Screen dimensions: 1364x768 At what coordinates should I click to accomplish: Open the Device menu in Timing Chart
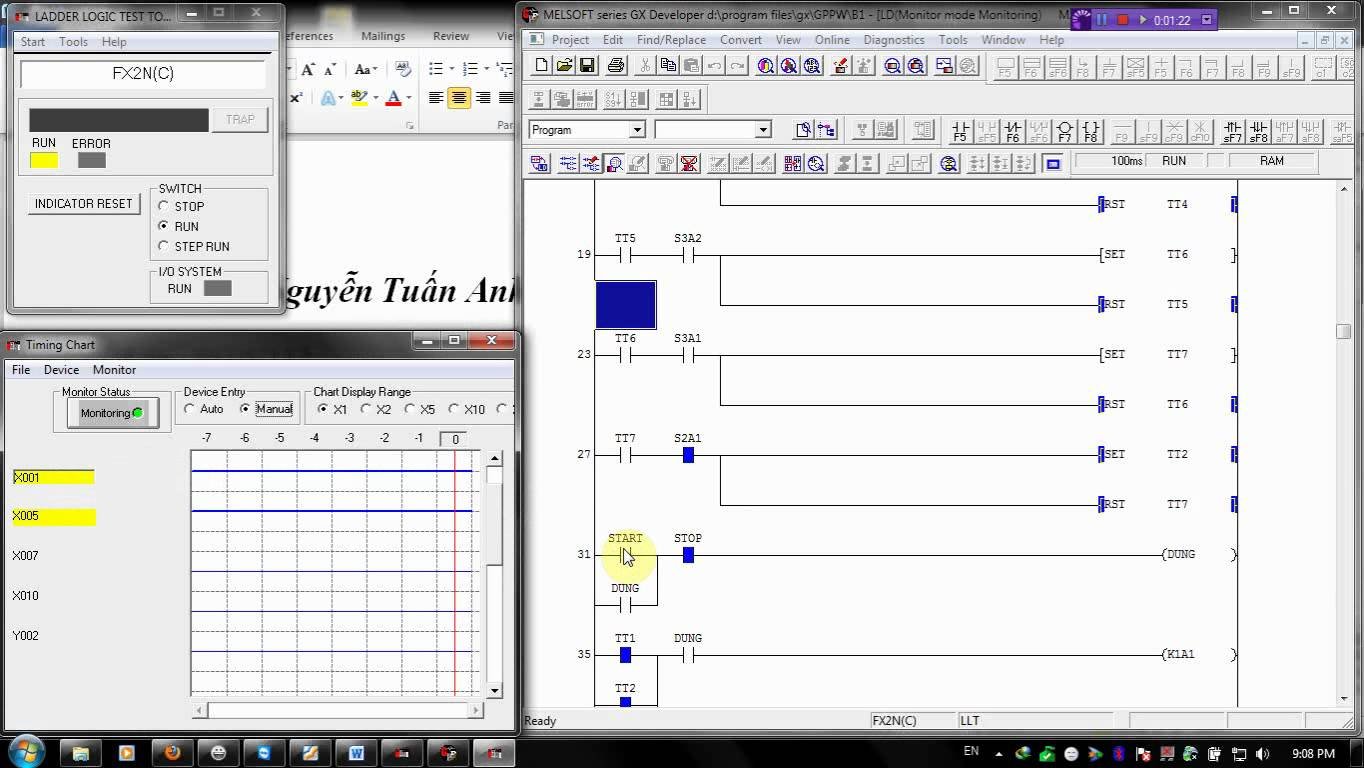point(61,370)
